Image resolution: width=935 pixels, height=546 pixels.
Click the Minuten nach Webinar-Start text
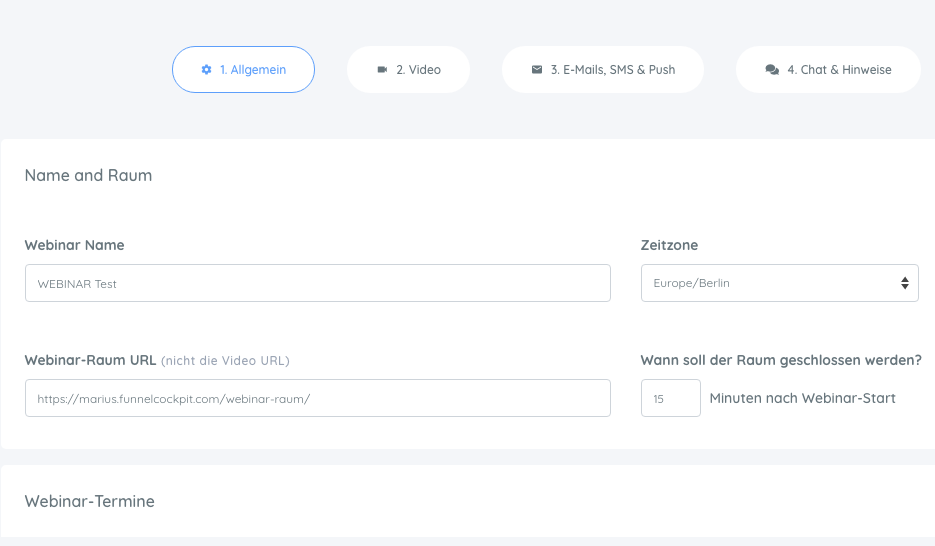(803, 398)
